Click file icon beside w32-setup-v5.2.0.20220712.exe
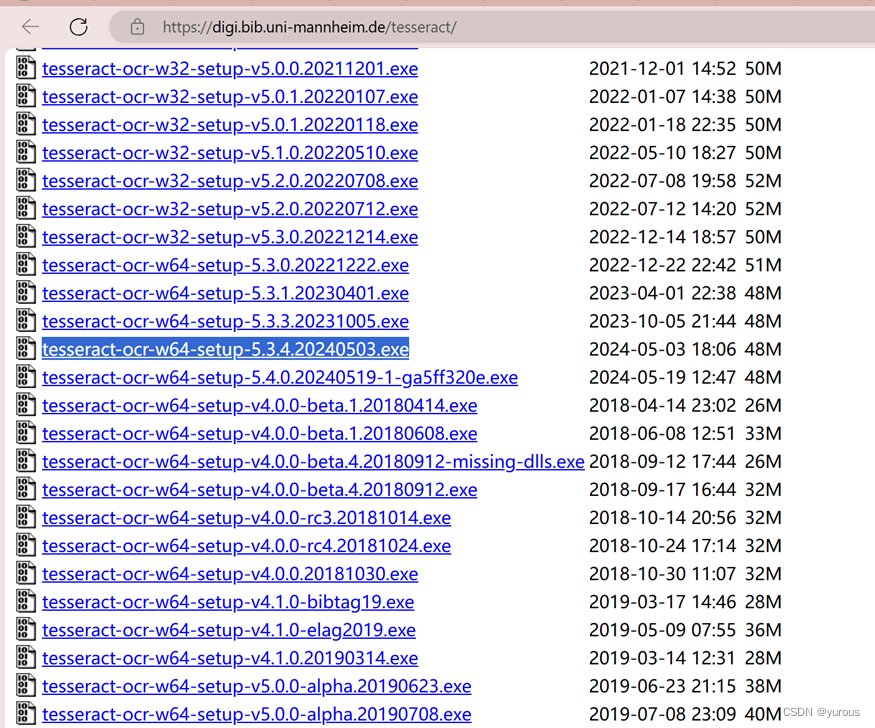This screenshot has height=728, width=875. [26, 208]
